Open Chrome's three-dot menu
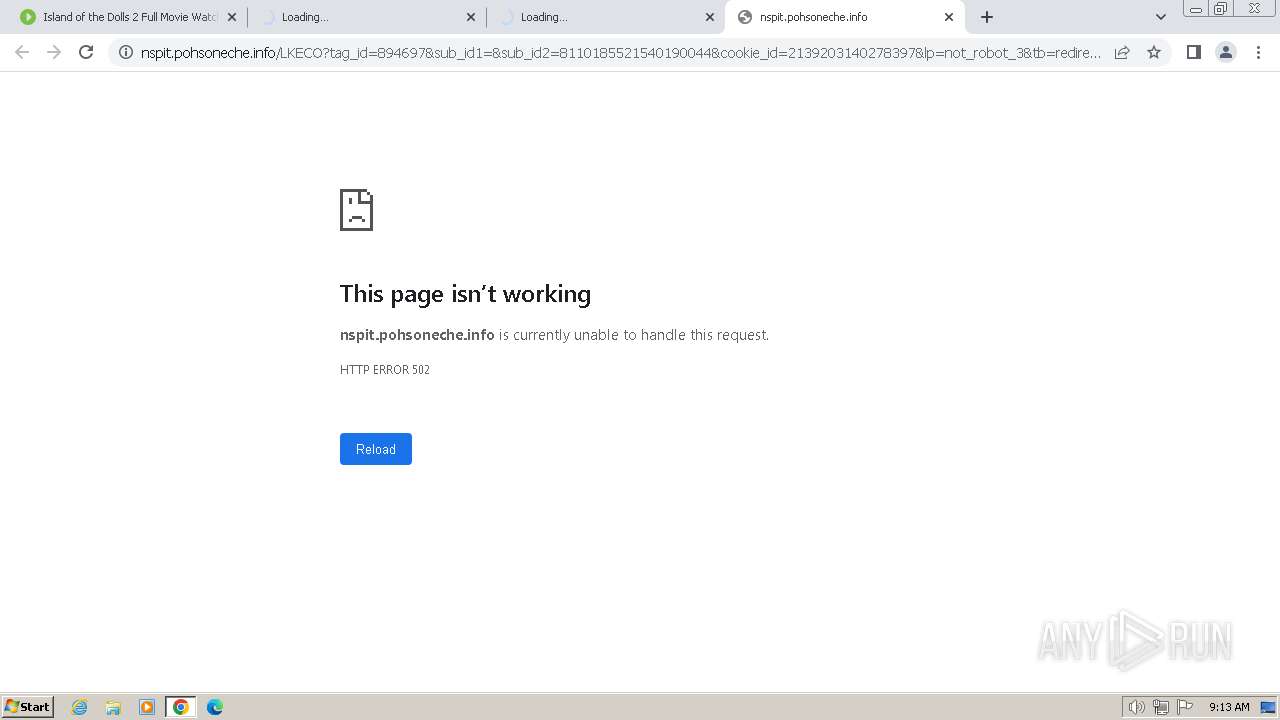This screenshot has height=720, width=1280. pos(1258,52)
